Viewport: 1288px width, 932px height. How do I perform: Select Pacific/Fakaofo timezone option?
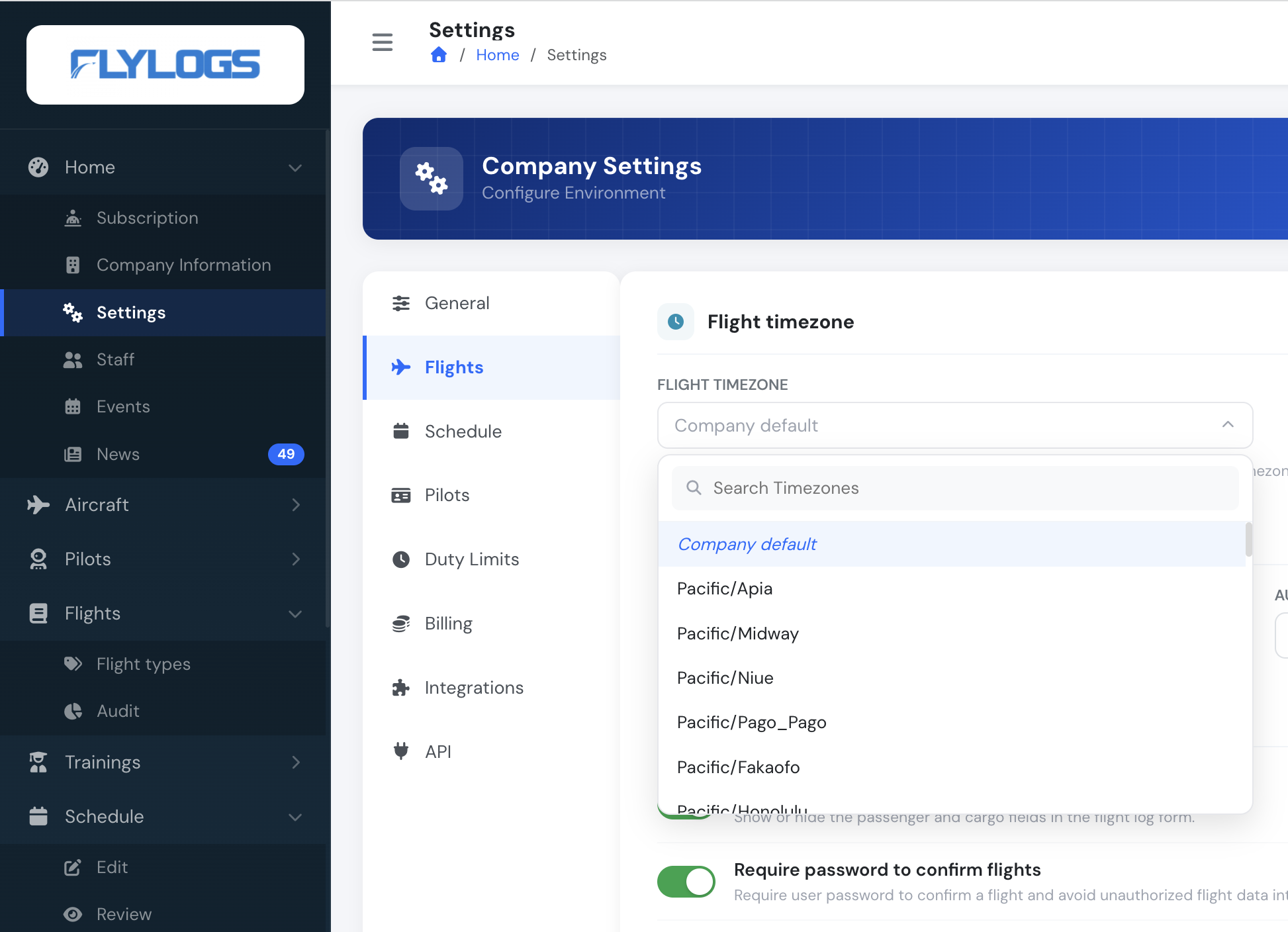coord(952,767)
